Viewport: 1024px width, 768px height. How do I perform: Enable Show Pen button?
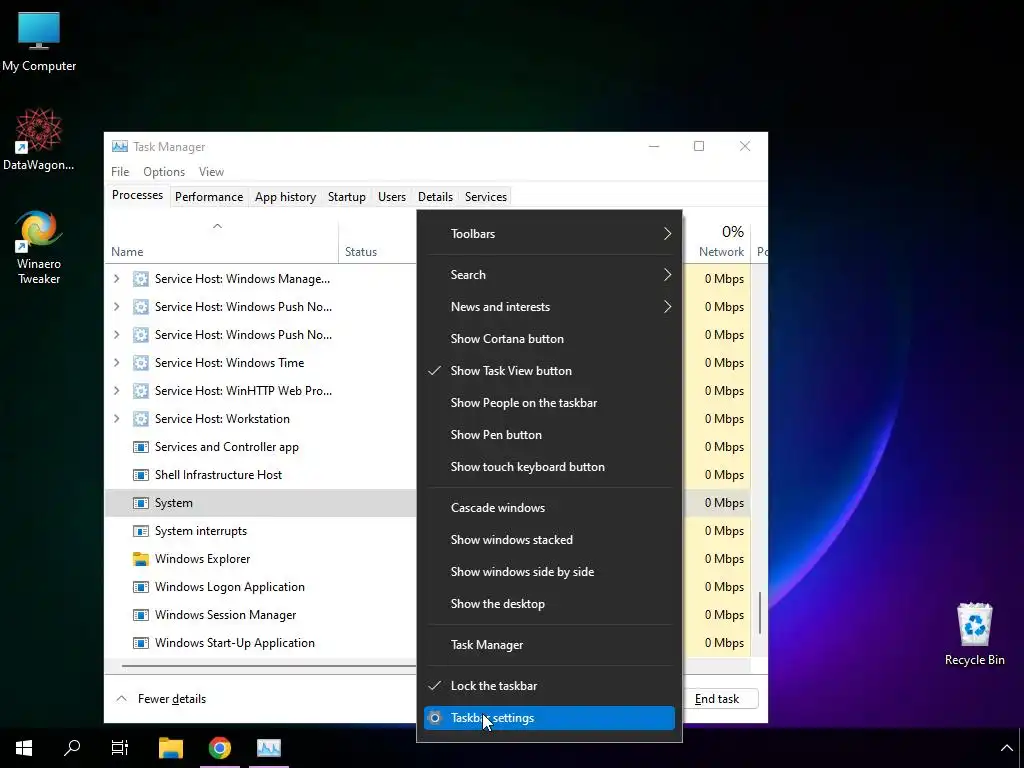point(549,435)
